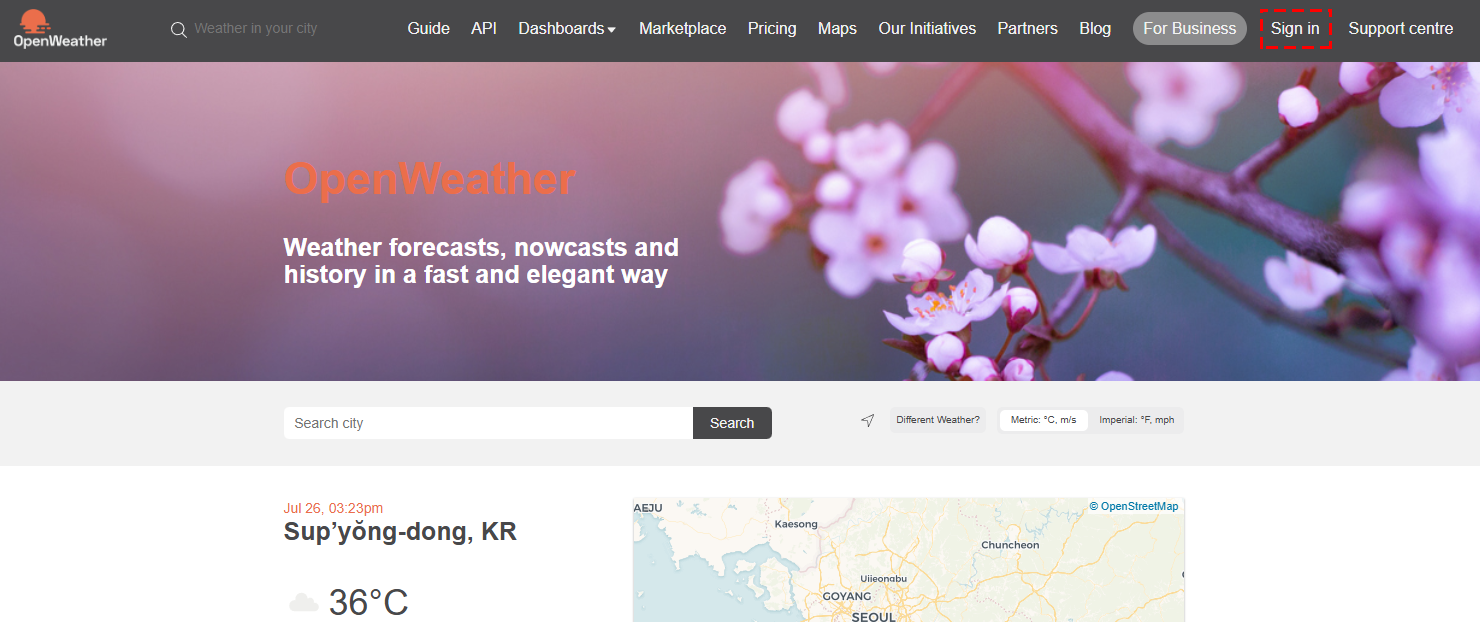The width and height of the screenshot is (1480, 622).
Task: Click the 36°C temperature value
Action: click(x=368, y=603)
